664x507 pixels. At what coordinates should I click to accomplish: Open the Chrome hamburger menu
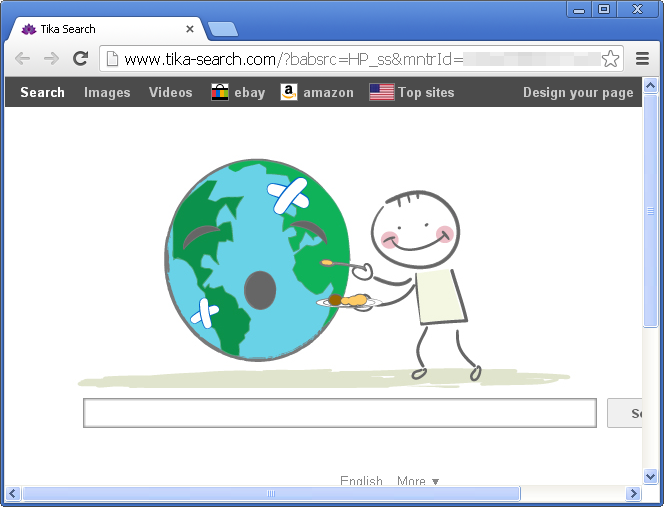(642, 59)
